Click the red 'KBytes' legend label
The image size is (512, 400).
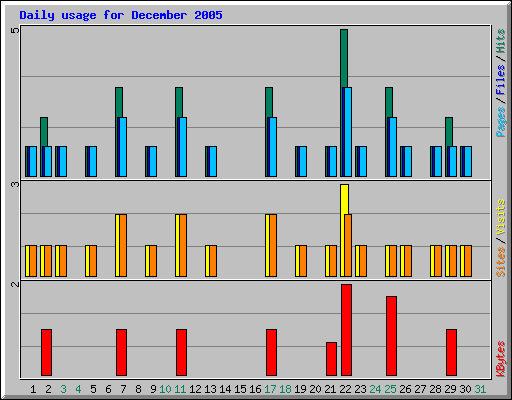pos(500,359)
